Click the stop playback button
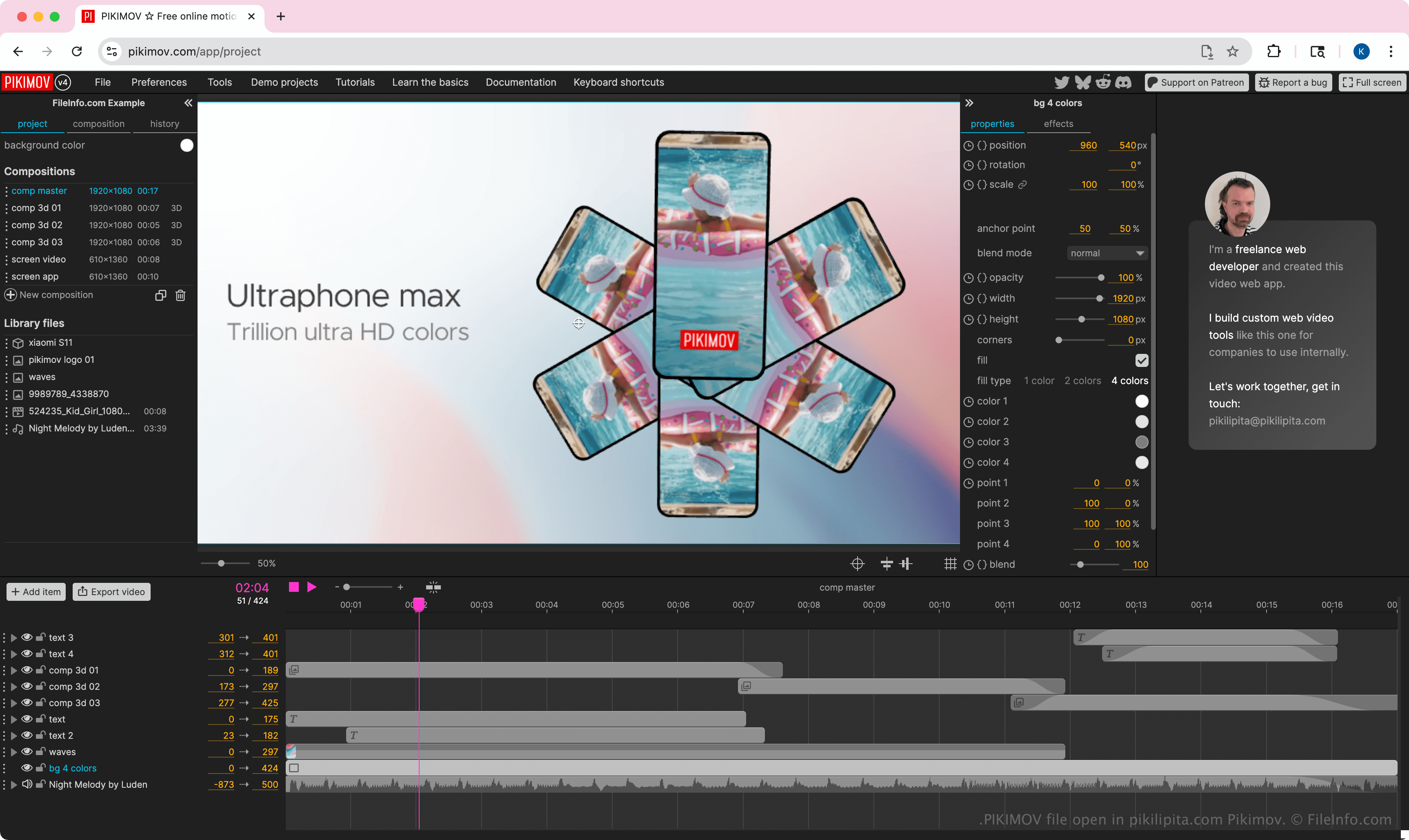 pos(294,587)
